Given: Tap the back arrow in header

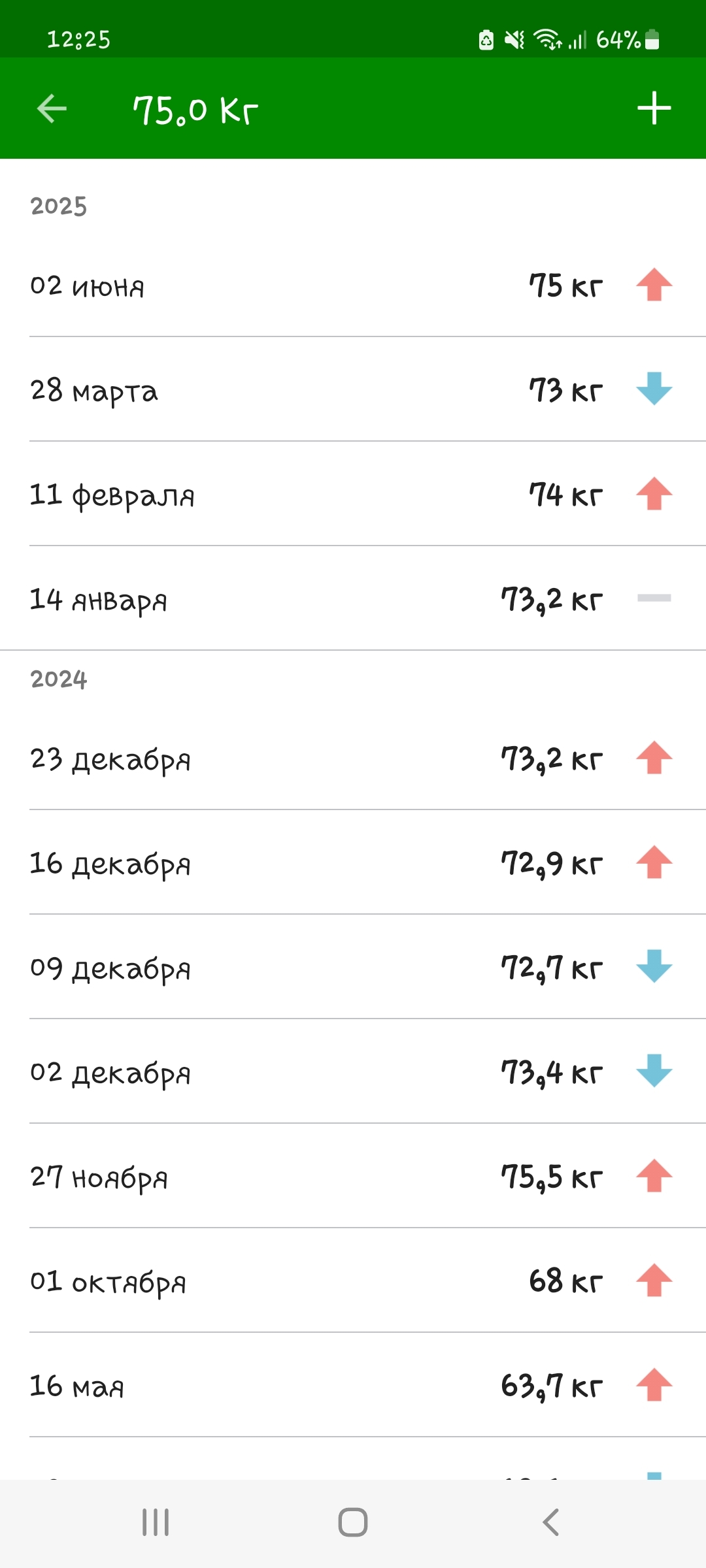Looking at the screenshot, I should pyautogui.click(x=52, y=108).
